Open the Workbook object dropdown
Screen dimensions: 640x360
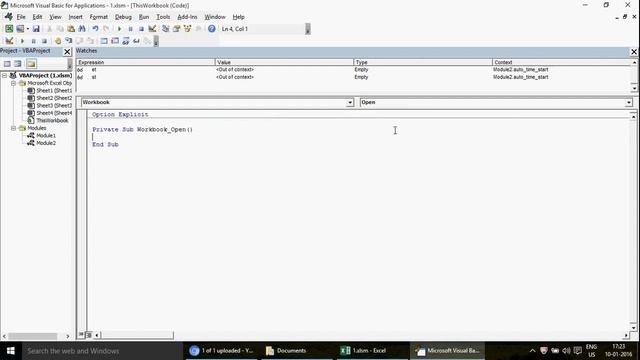pos(350,102)
